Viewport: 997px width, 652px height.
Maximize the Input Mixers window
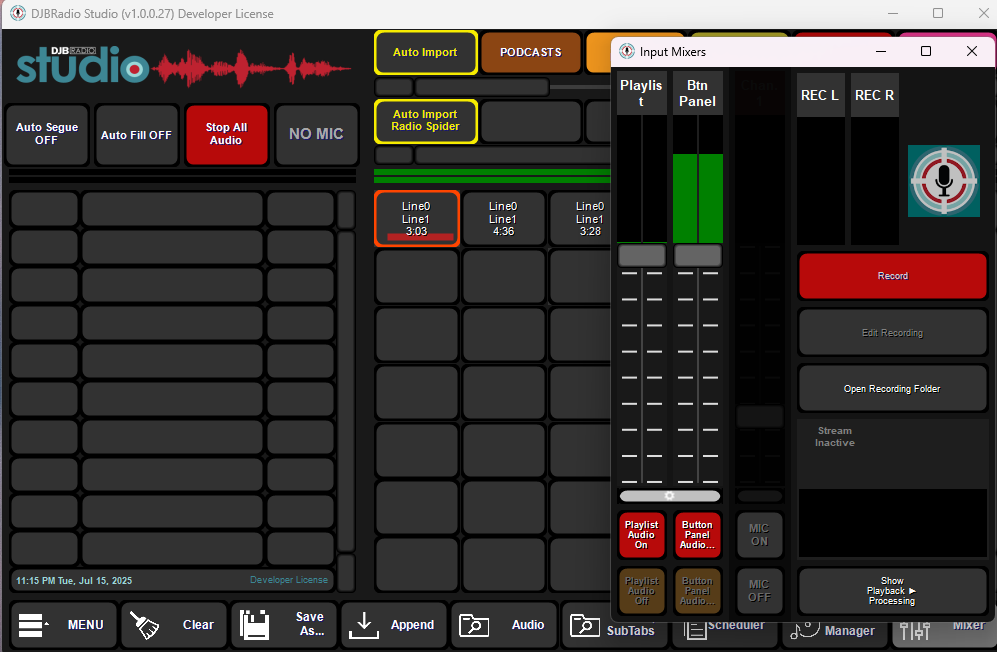(926, 52)
